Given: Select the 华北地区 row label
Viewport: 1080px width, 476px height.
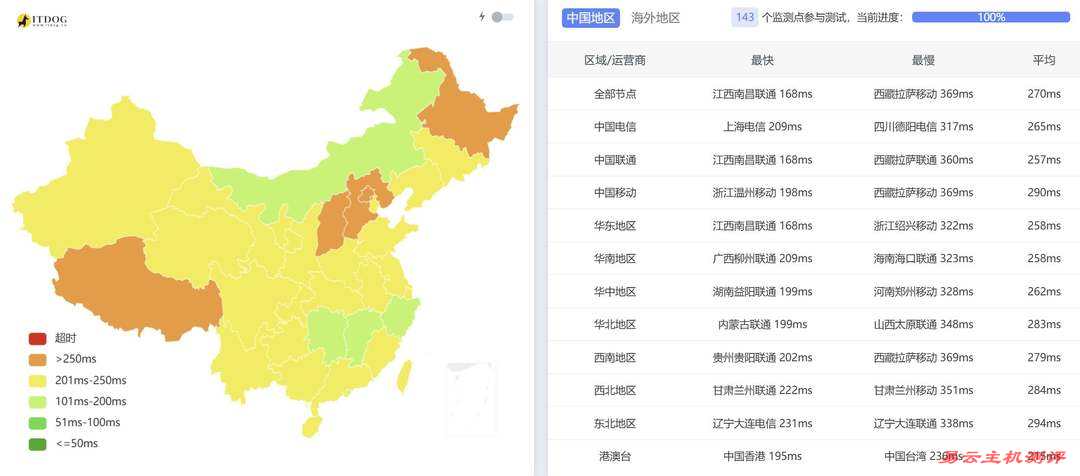Looking at the screenshot, I should point(615,324).
